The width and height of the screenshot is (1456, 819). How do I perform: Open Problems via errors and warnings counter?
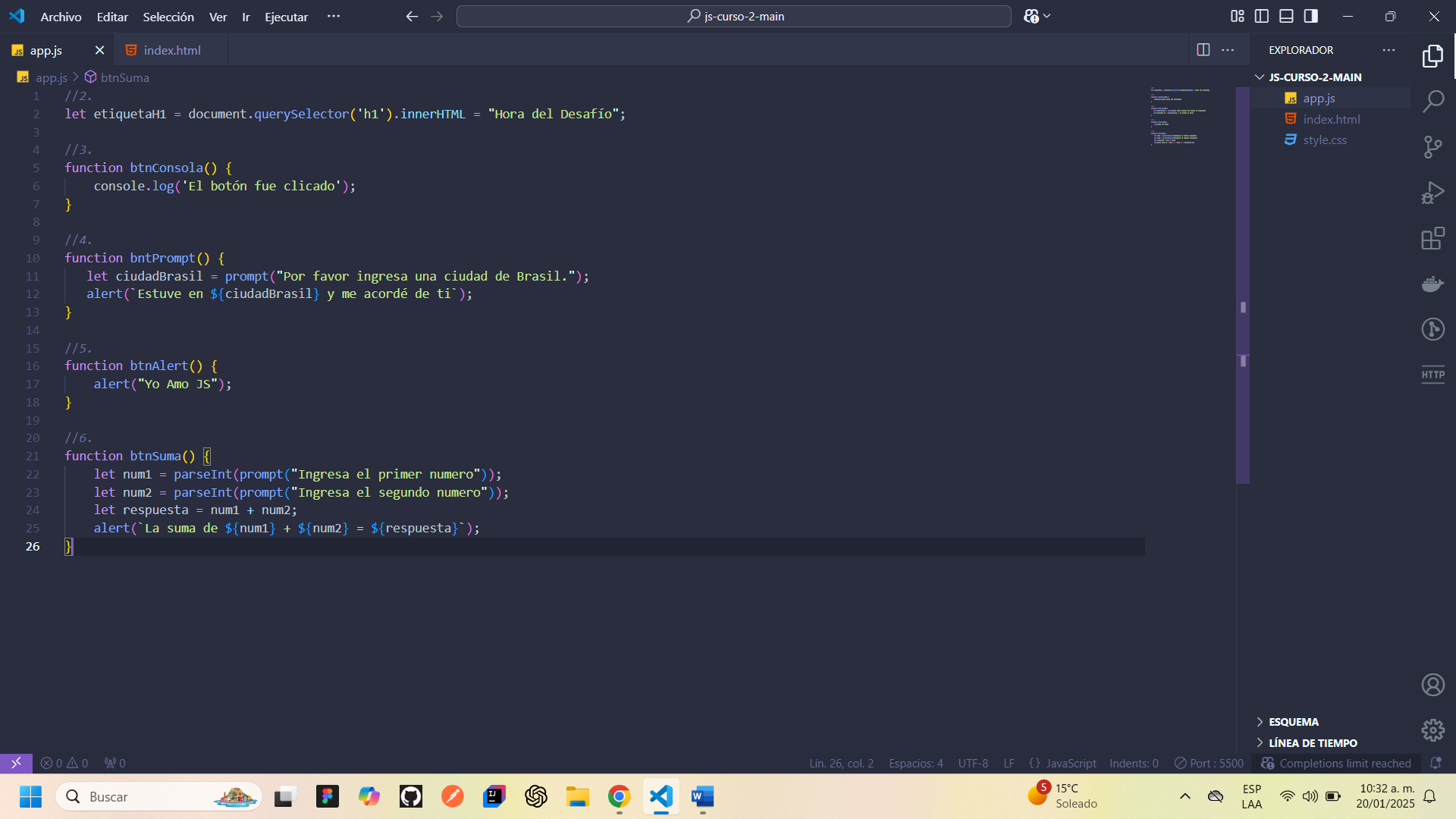coord(64,763)
